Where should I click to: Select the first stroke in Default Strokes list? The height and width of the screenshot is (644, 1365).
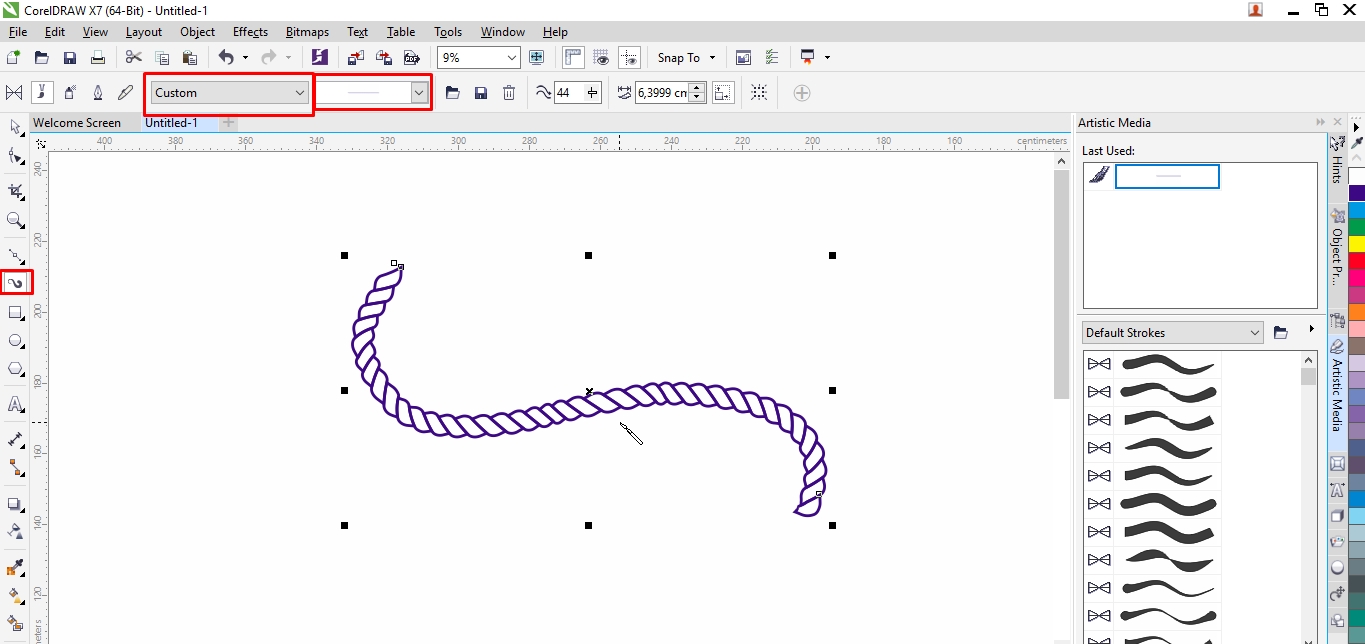coord(1153,363)
